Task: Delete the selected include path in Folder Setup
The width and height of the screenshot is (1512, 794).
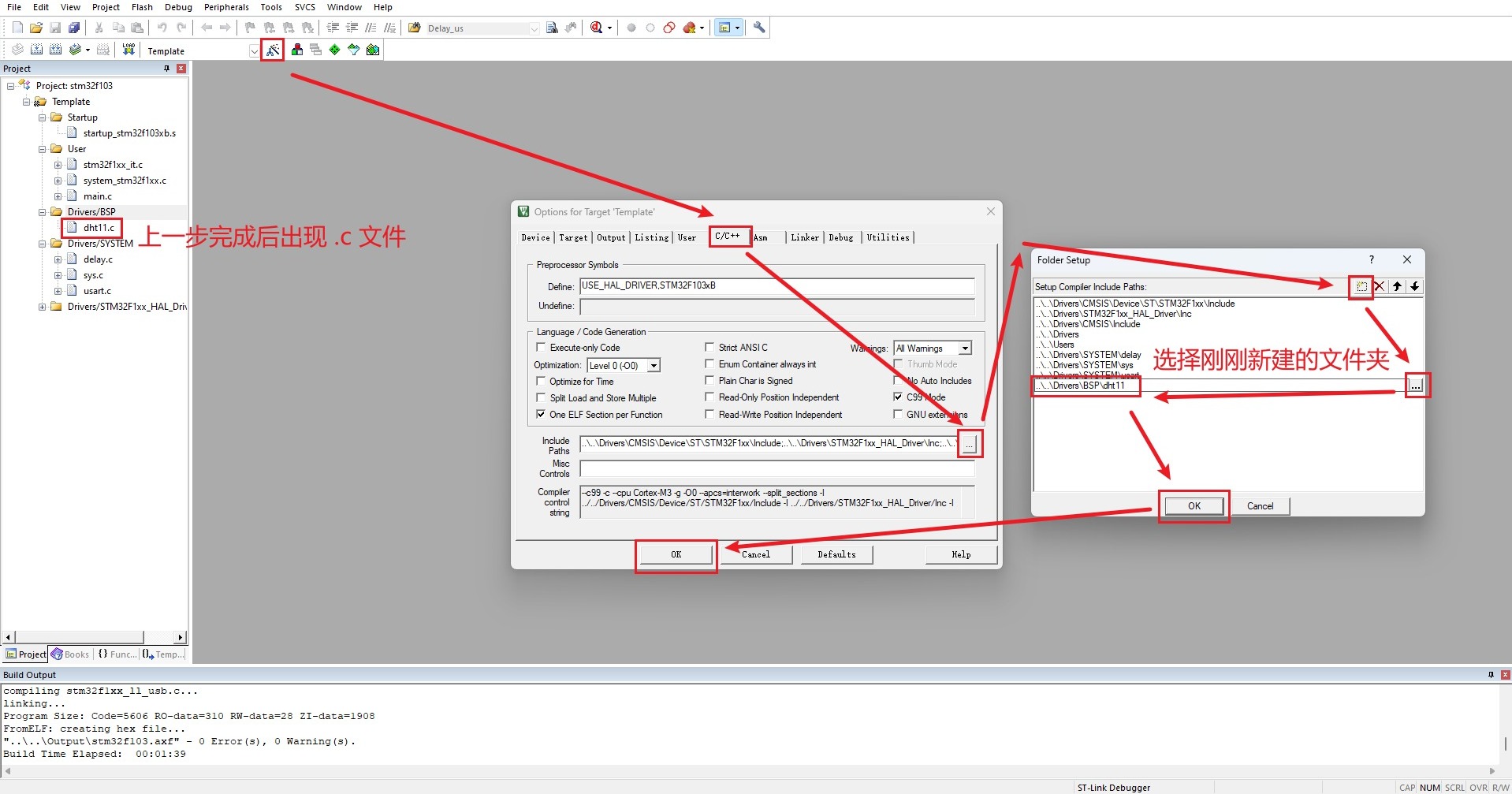Action: (1380, 286)
